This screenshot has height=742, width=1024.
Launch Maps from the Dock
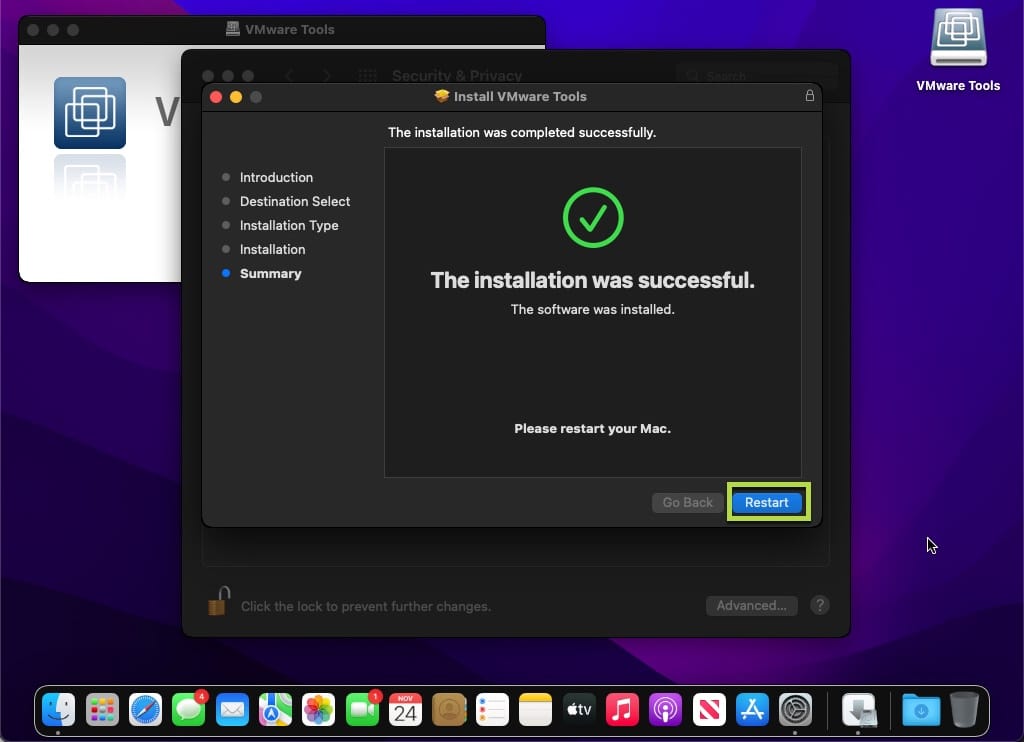point(275,709)
